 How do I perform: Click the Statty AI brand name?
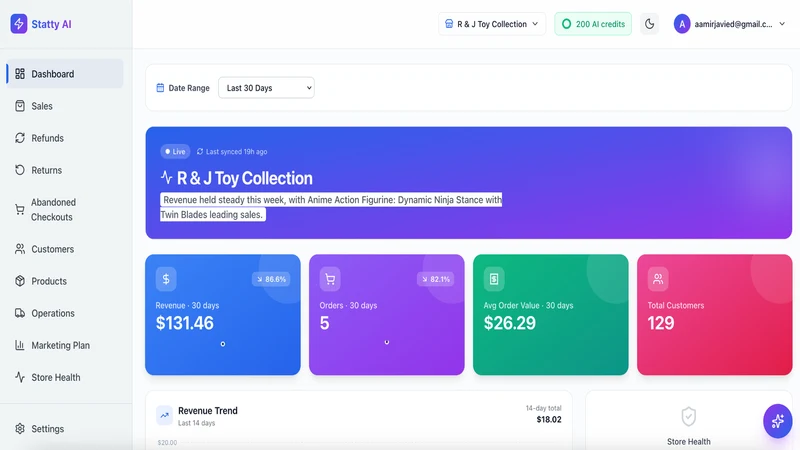point(52,24)
